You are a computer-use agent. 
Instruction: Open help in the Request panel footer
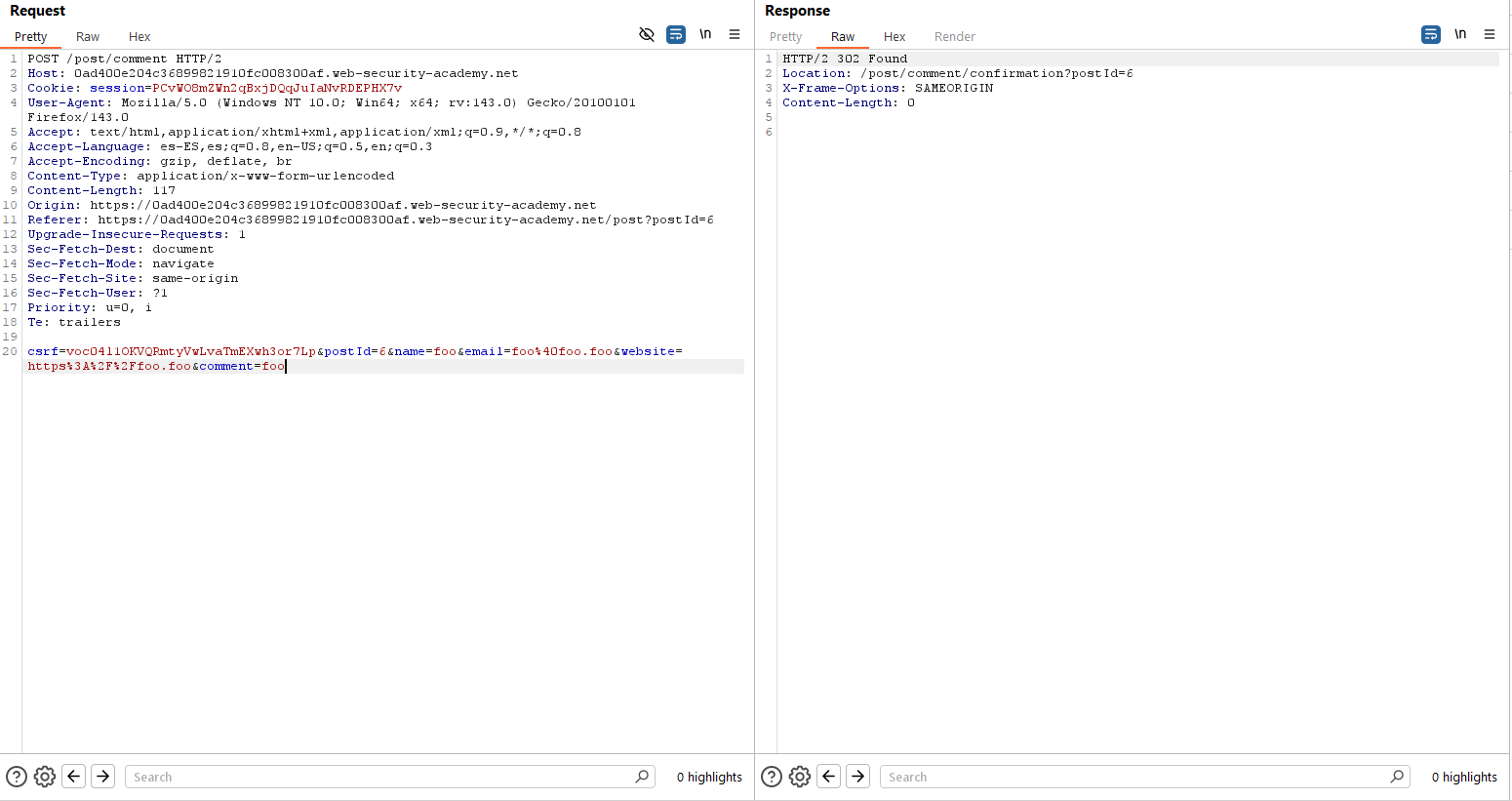click(x=17, y=777)
